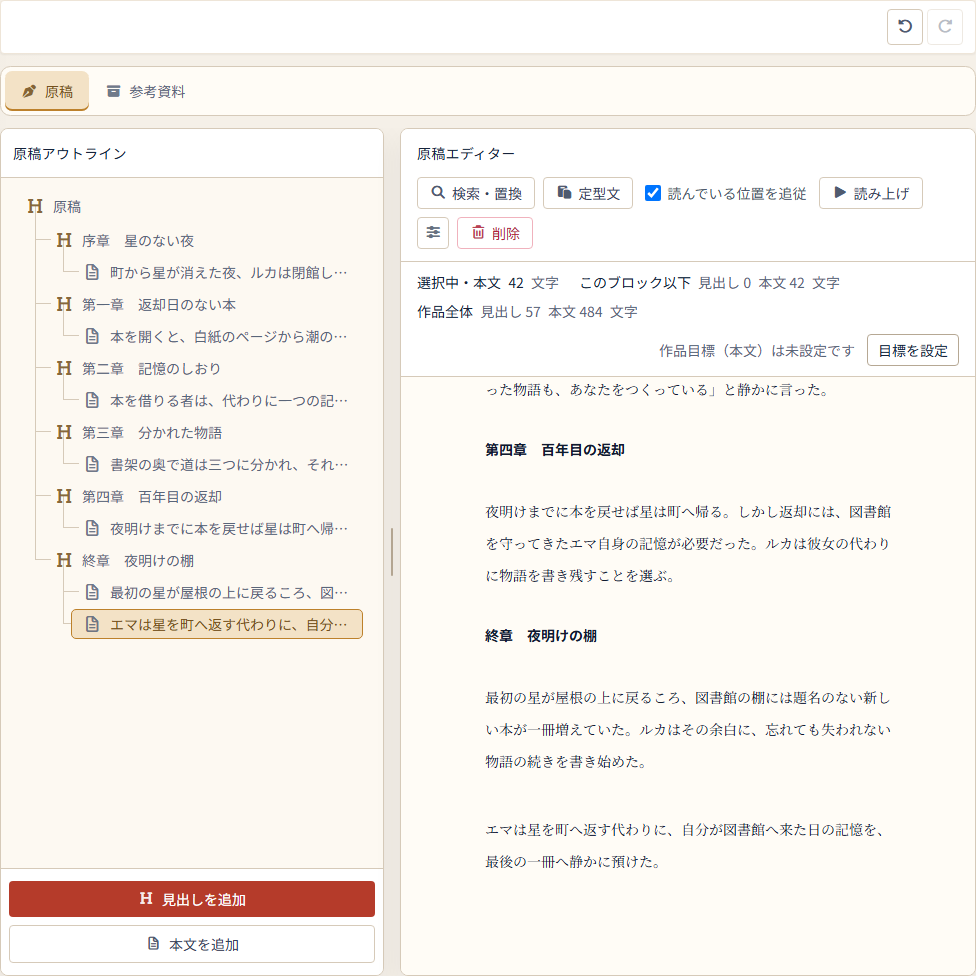976x976 pixels.
Task: Click document icon of 本を開くと row
Action: 92,336
